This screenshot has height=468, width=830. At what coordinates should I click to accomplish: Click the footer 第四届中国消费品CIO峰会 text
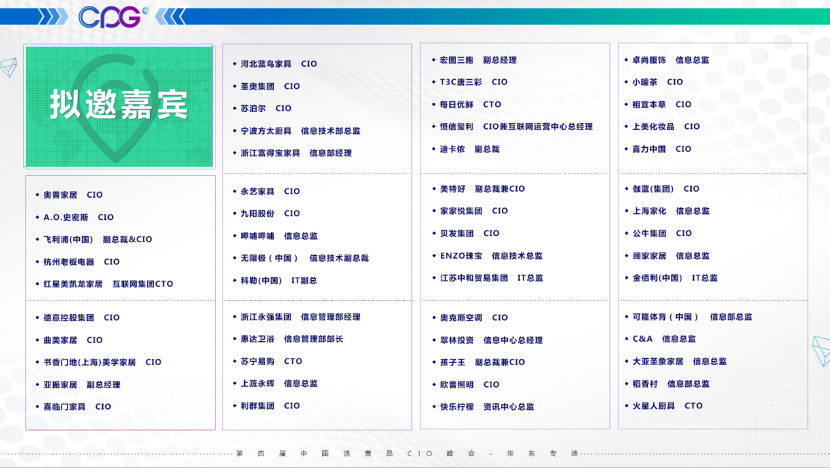408,453
